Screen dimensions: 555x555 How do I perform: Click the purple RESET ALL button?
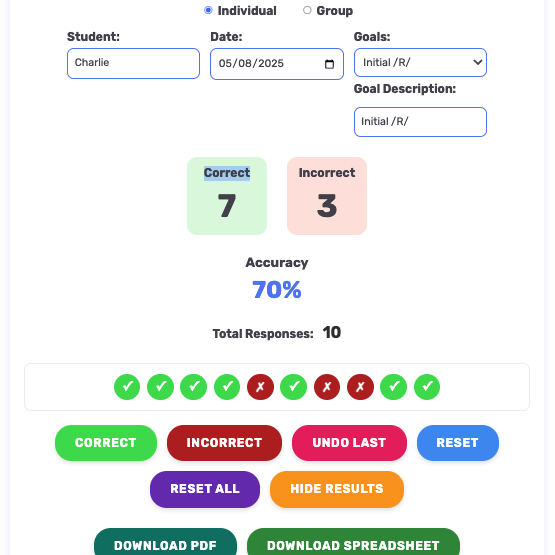(x=205, y=489)
